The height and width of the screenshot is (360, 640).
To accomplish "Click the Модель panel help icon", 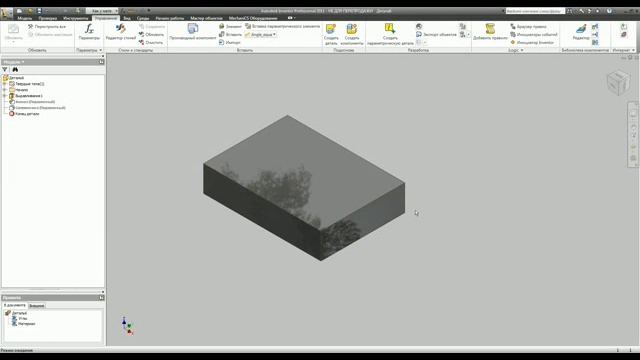I will (101, 62).
